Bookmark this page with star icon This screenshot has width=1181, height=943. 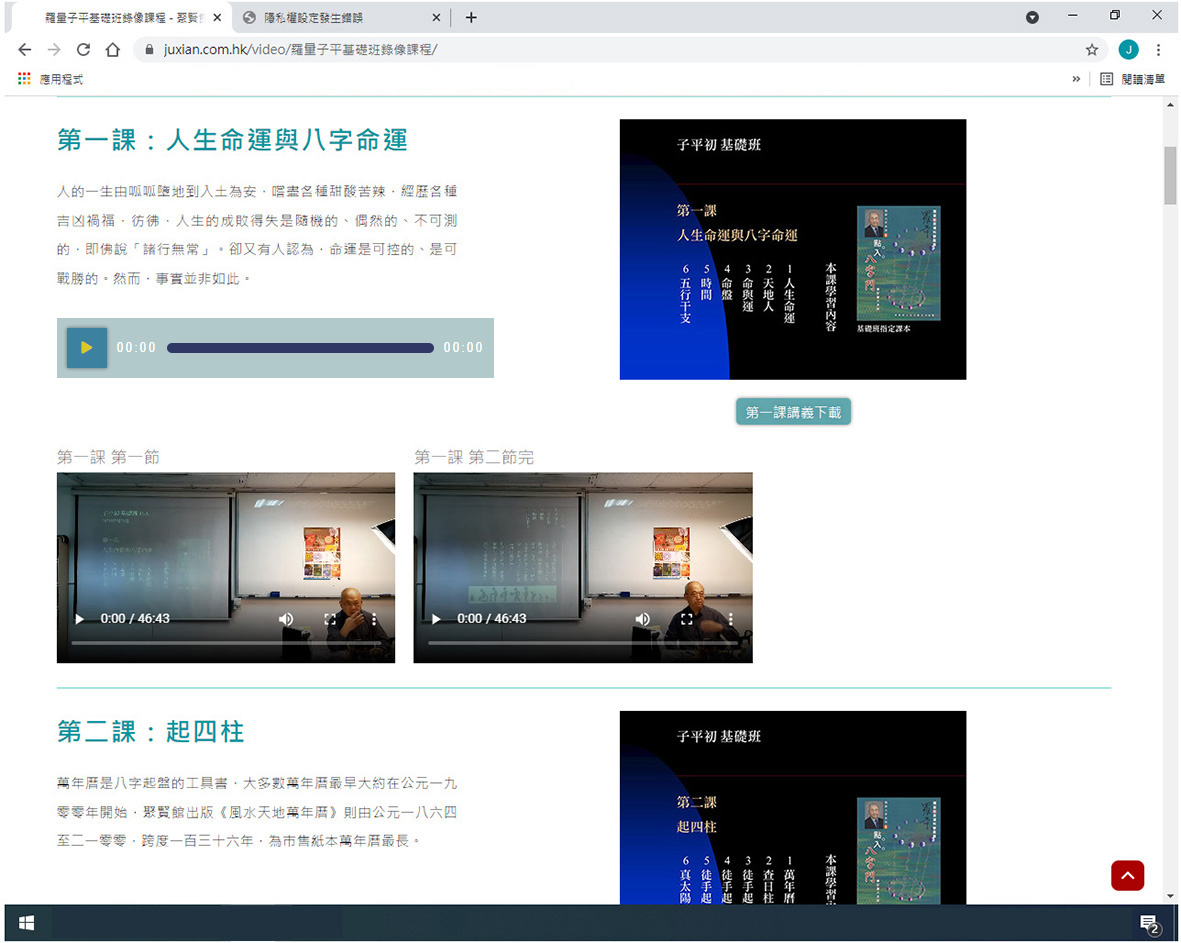point(1091,50)
